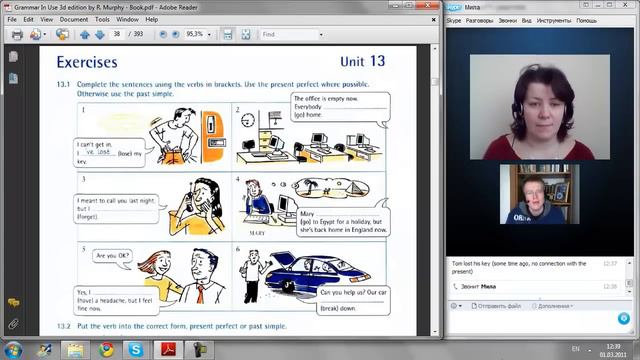This screenshot has height=360, width=640.
Task: Go to previous page with blue up arrow
Action: (84, 35)
